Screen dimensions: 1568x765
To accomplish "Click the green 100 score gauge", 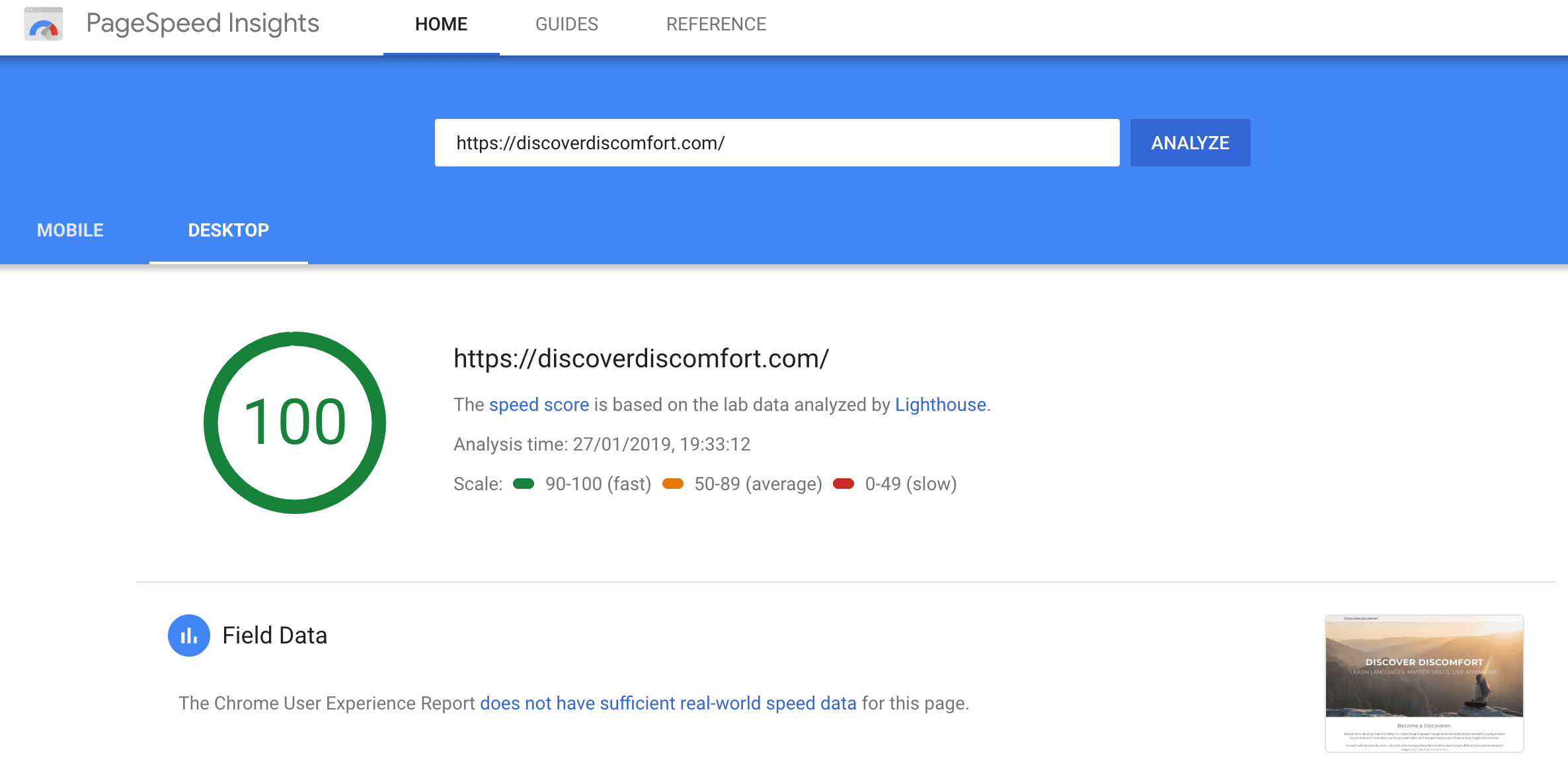I will point(295,423).
